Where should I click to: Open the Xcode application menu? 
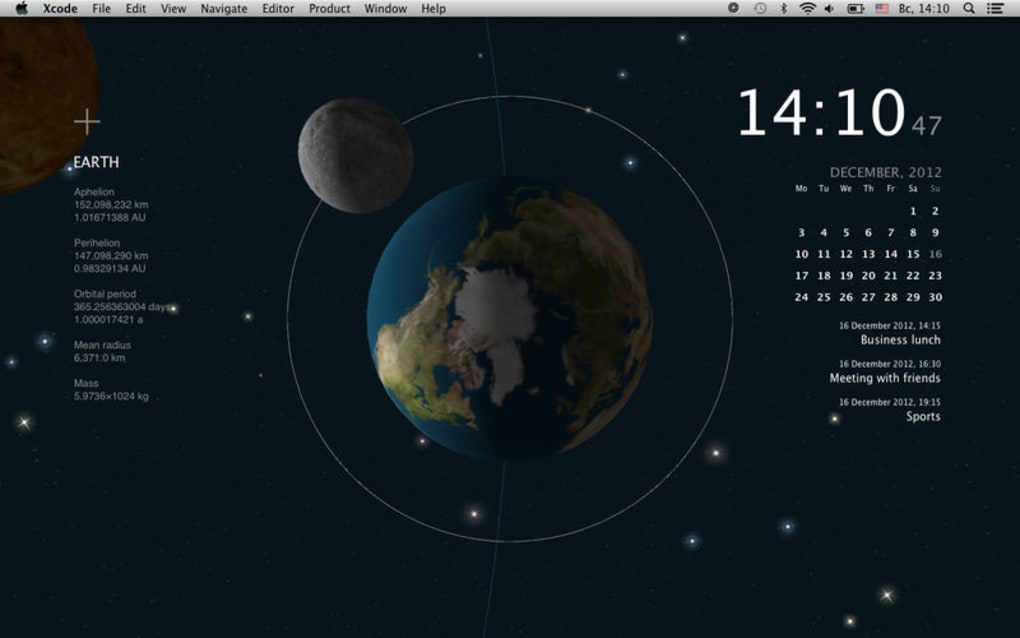(x=60, y=8)
